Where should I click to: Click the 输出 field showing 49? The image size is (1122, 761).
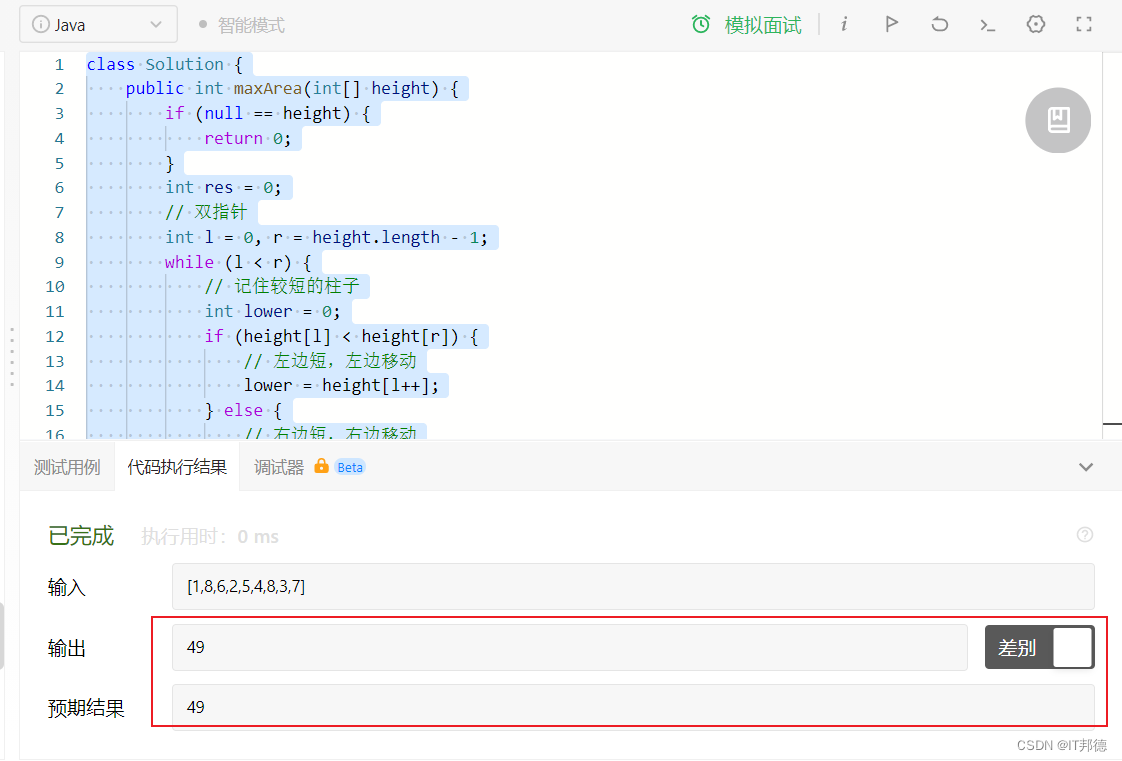[x=570, y=647]
